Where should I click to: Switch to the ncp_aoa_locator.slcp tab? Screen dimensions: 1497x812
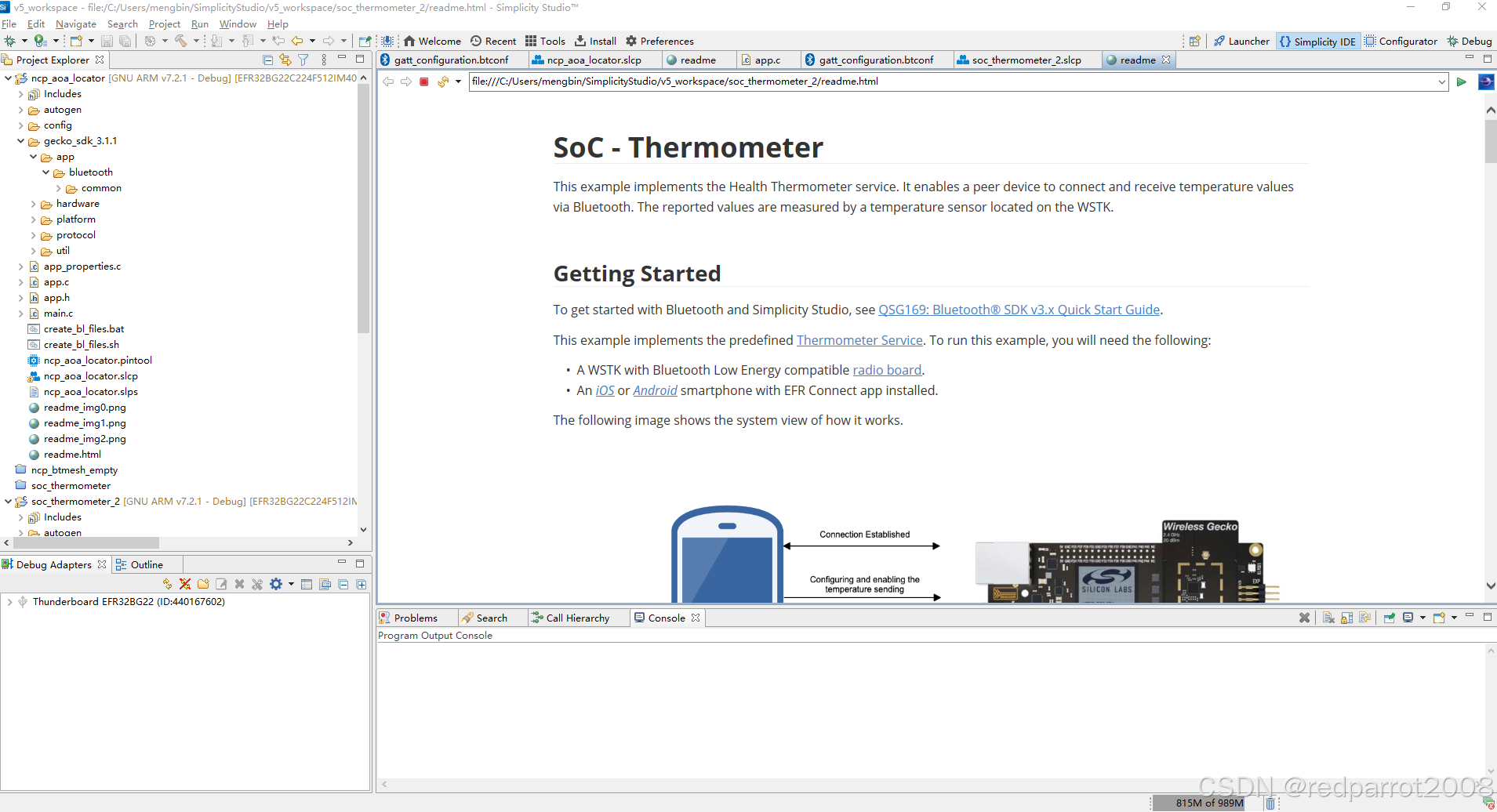594,60
